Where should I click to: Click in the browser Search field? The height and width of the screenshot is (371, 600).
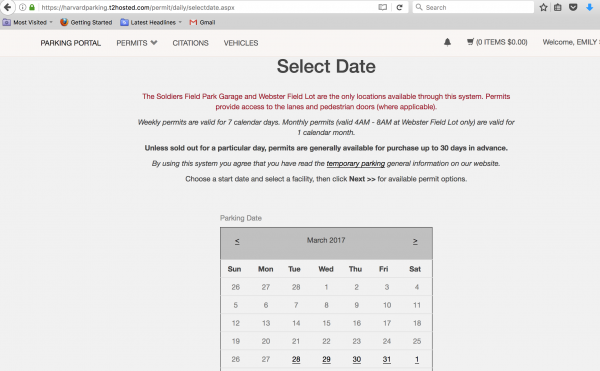coord(473,7)
